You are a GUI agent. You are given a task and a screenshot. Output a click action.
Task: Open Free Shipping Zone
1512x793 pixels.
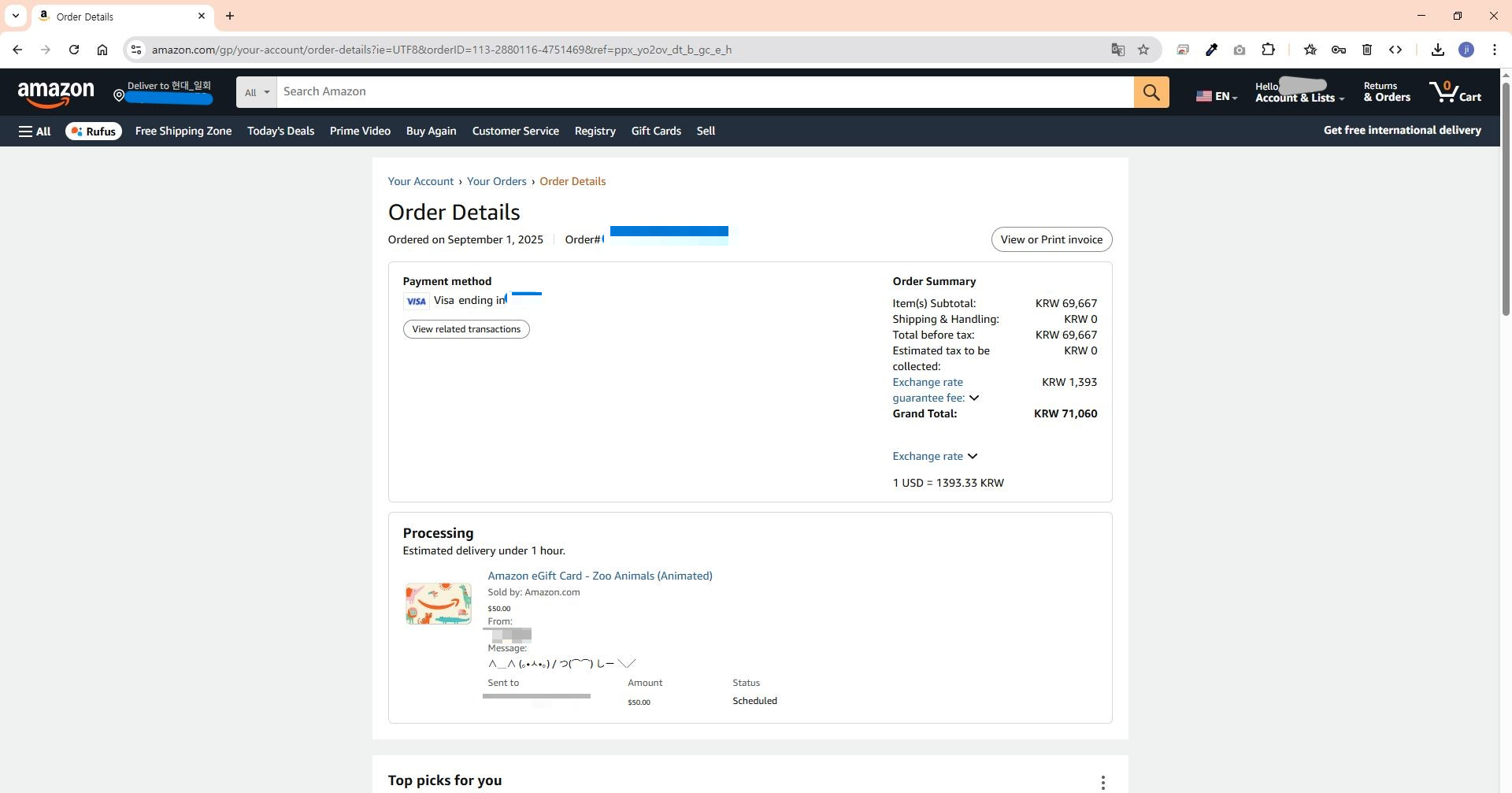click(x=183, y=132)
